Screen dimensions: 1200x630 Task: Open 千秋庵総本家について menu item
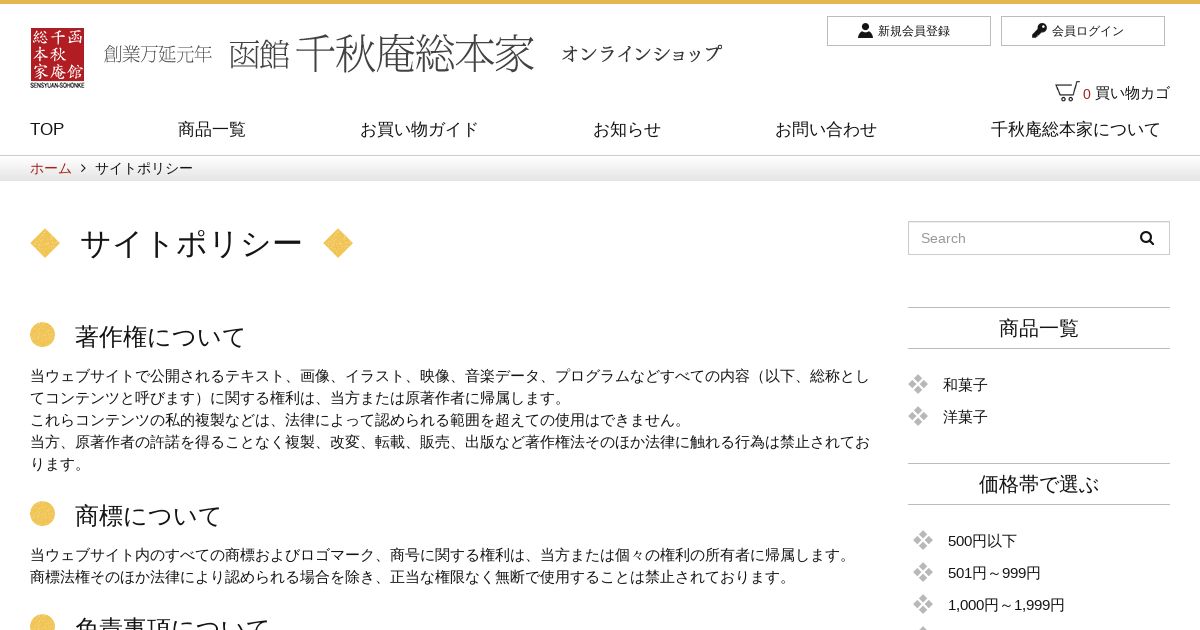1076,129
